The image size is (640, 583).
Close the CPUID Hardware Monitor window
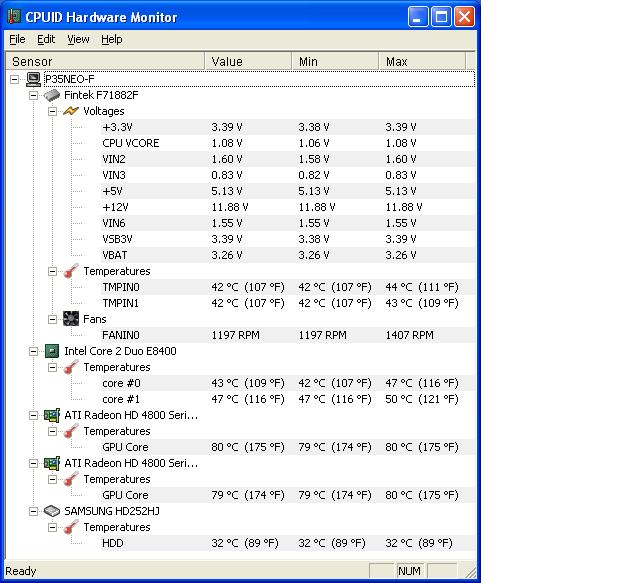click(x=464, y=17)
